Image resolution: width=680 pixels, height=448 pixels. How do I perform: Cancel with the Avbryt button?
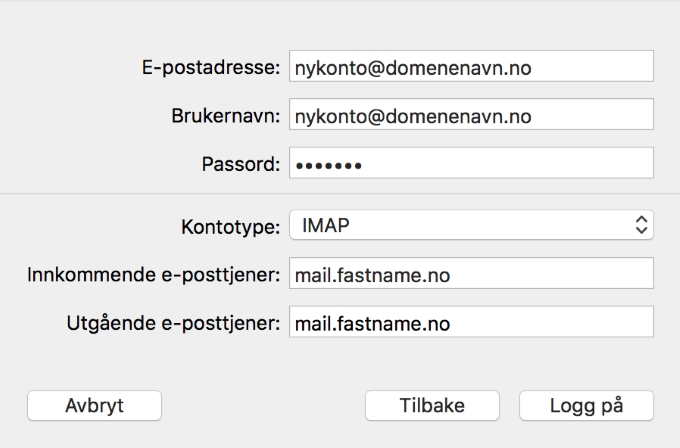[x=95, y=405]
